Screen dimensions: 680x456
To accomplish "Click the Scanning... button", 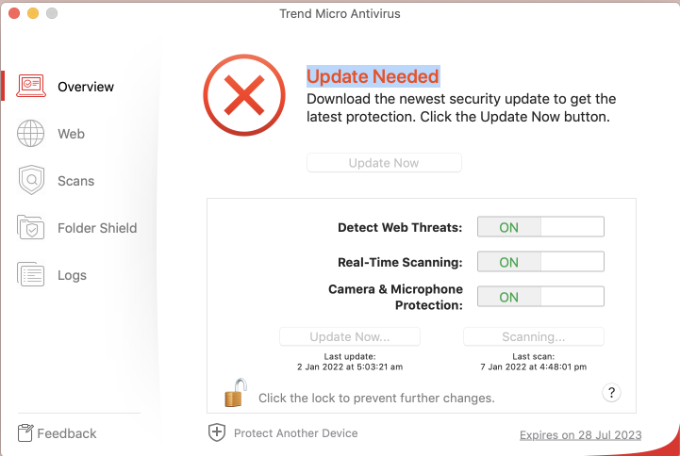I will pos(533,337).
